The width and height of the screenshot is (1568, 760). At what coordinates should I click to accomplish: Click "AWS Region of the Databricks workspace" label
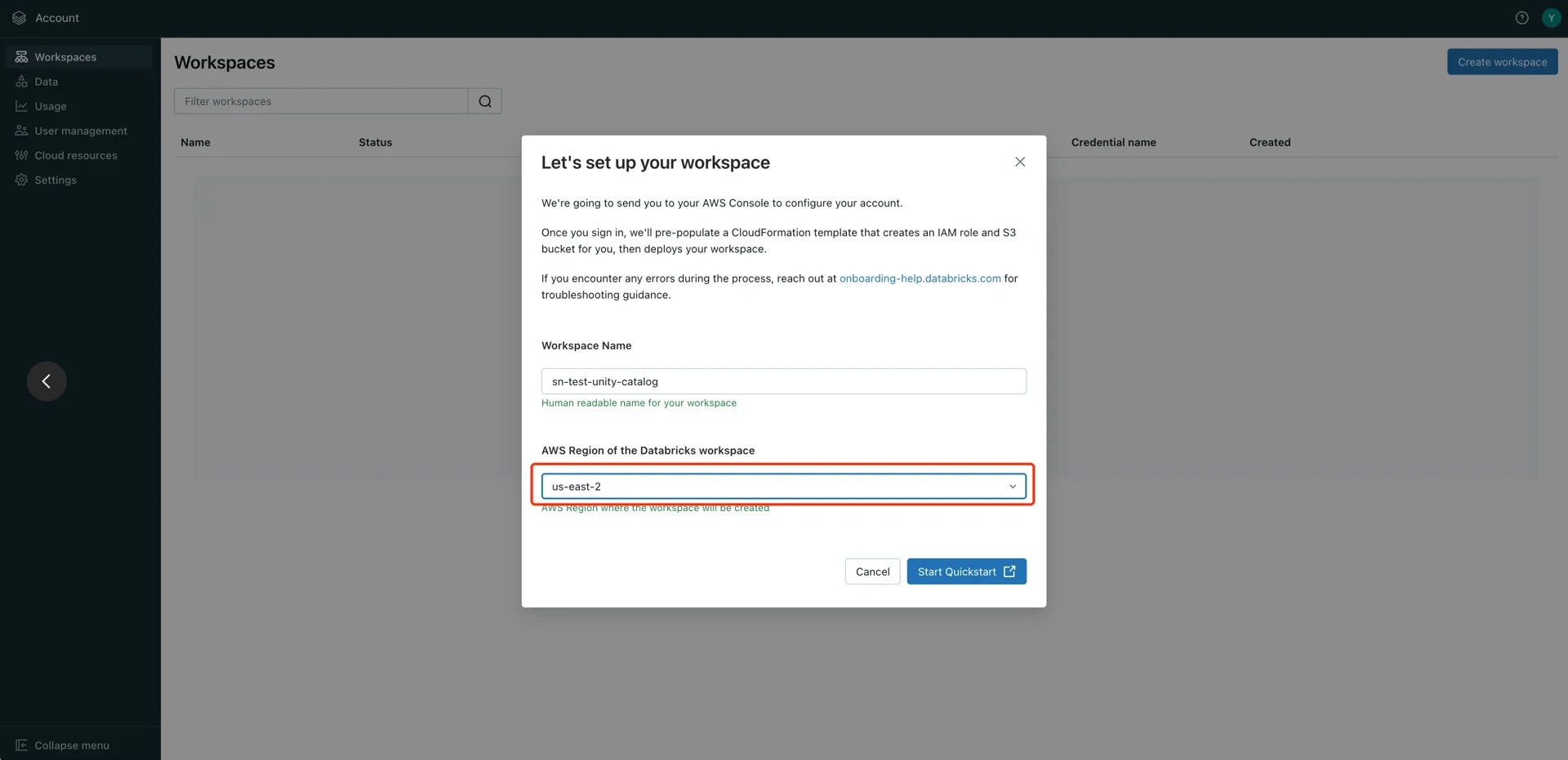tap(648, 451)
